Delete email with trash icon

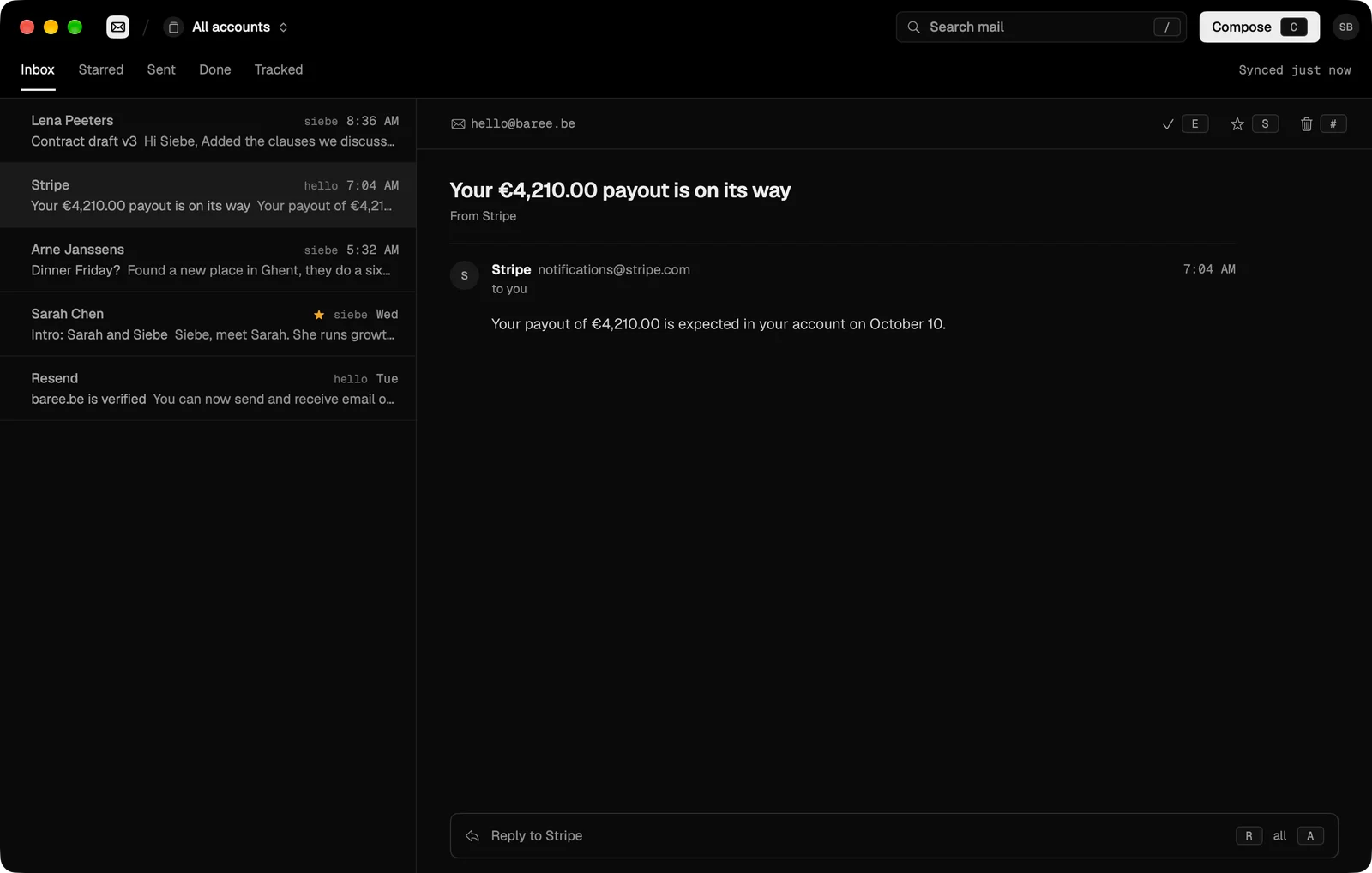pyautogui.click(x=1307, y=124)
